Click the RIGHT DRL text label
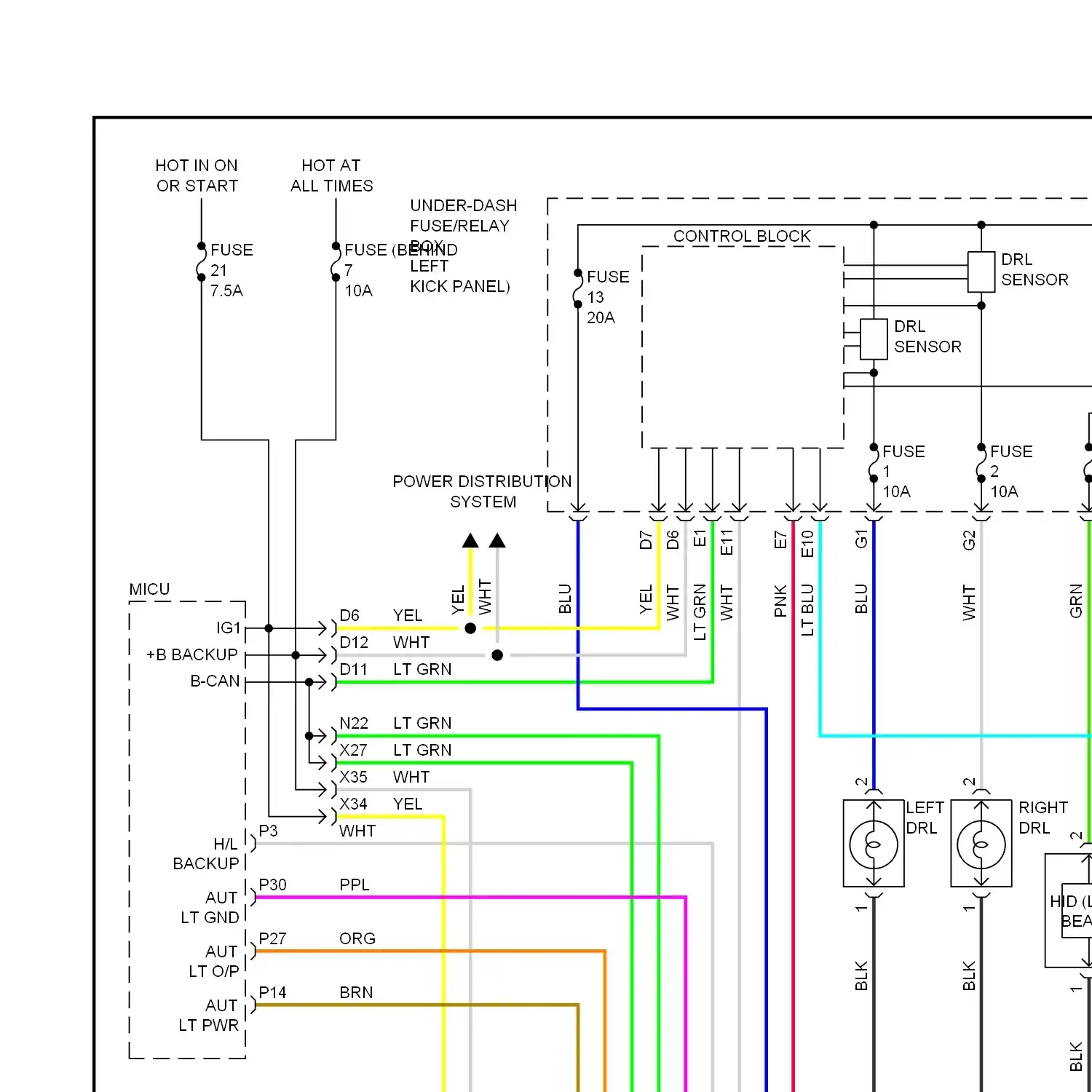 (x=1043, y=818)
